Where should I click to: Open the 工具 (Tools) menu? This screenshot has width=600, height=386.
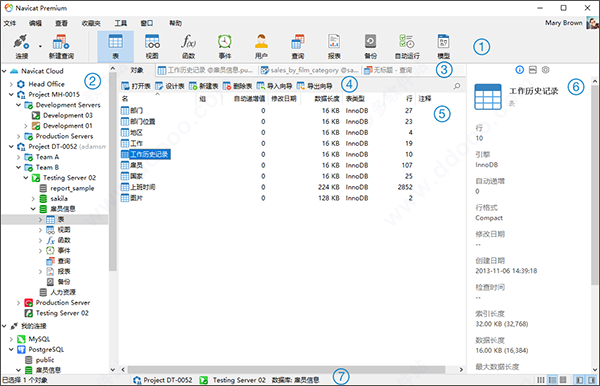click(x=121, y=23)
